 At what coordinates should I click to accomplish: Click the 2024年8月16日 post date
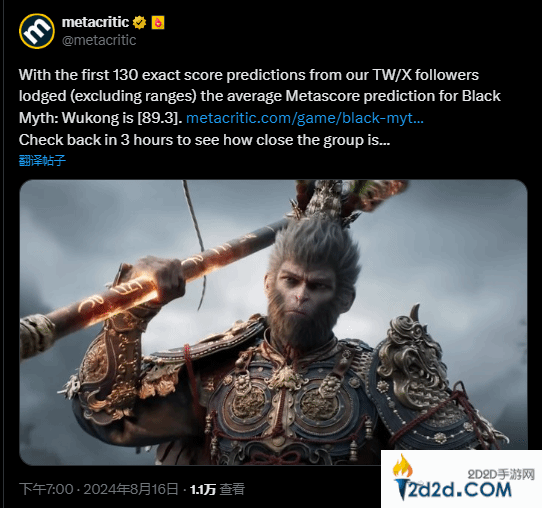tap(131, 489)
